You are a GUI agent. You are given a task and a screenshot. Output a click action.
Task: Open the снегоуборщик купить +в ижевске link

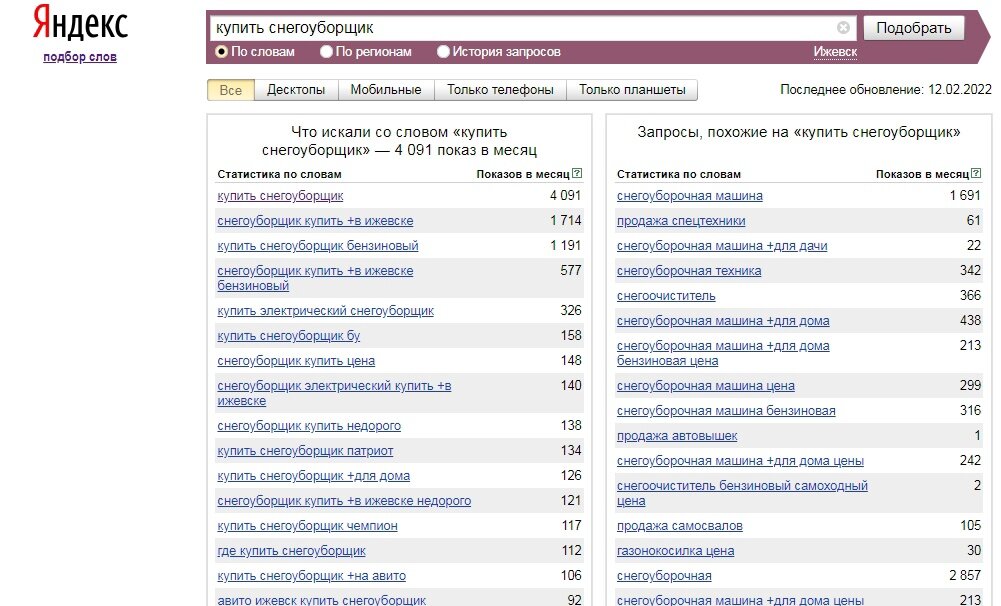coord(315,221)
